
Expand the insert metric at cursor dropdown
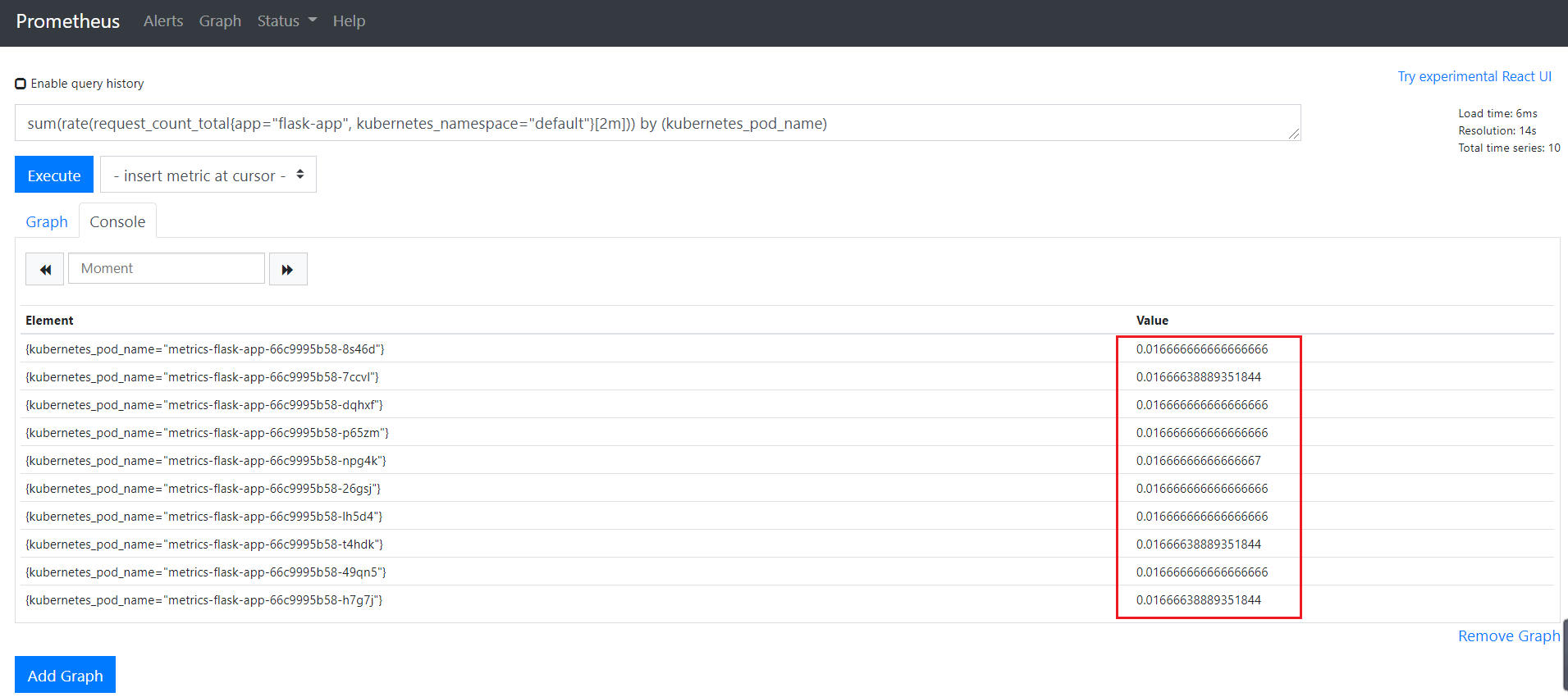(x=208, y=175)
